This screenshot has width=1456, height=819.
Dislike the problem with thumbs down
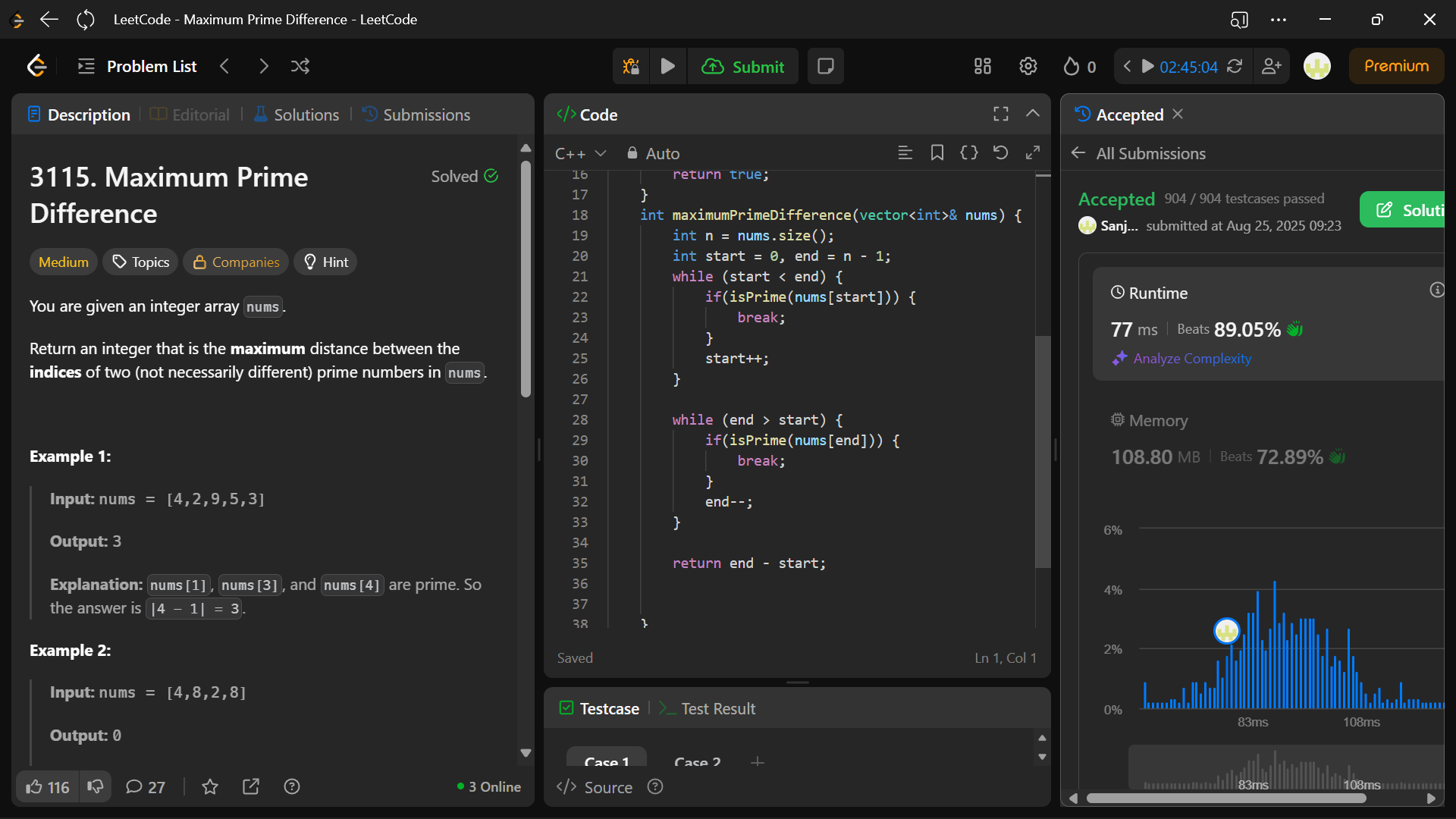coord(96,787)
